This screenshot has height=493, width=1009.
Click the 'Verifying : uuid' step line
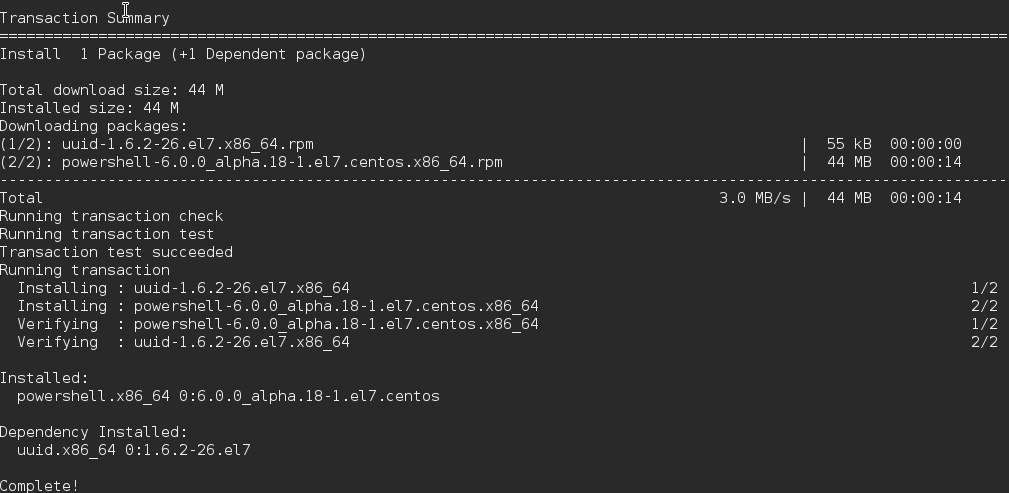tap(183, 342)
